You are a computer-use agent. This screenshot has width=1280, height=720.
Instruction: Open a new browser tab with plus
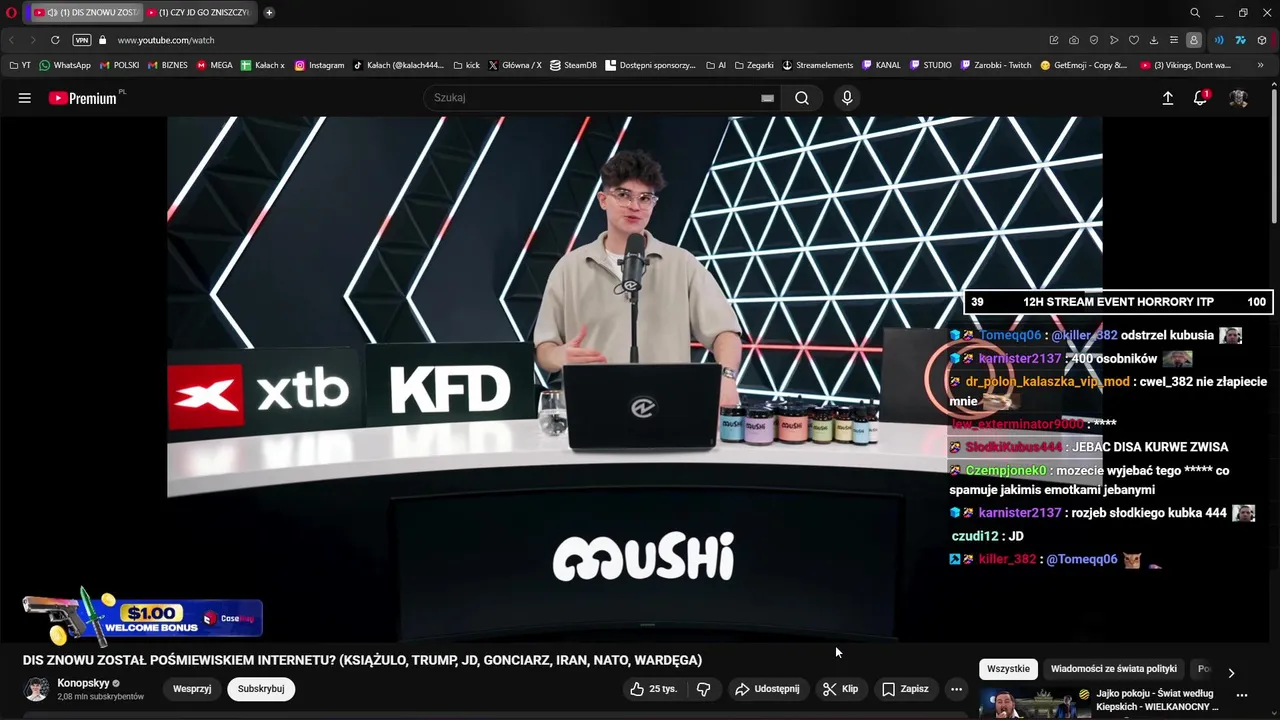[269, 13]
